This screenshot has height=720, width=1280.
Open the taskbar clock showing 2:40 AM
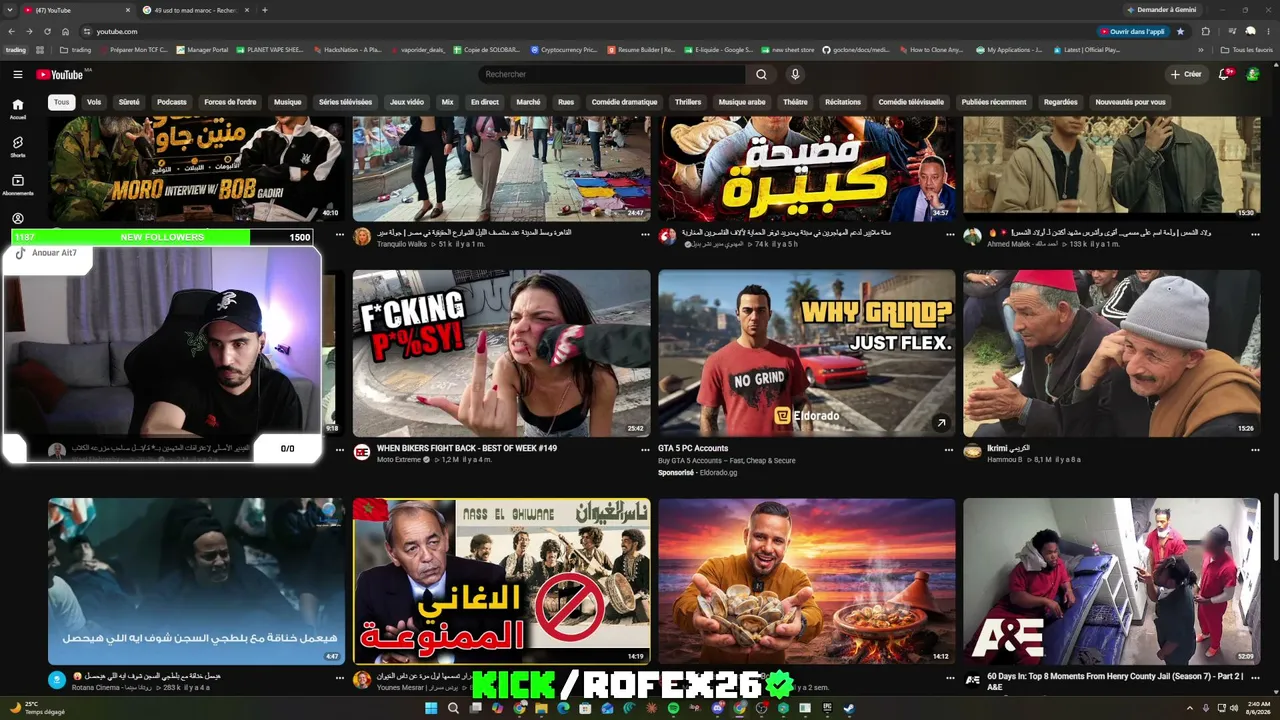pos(1259,708)
